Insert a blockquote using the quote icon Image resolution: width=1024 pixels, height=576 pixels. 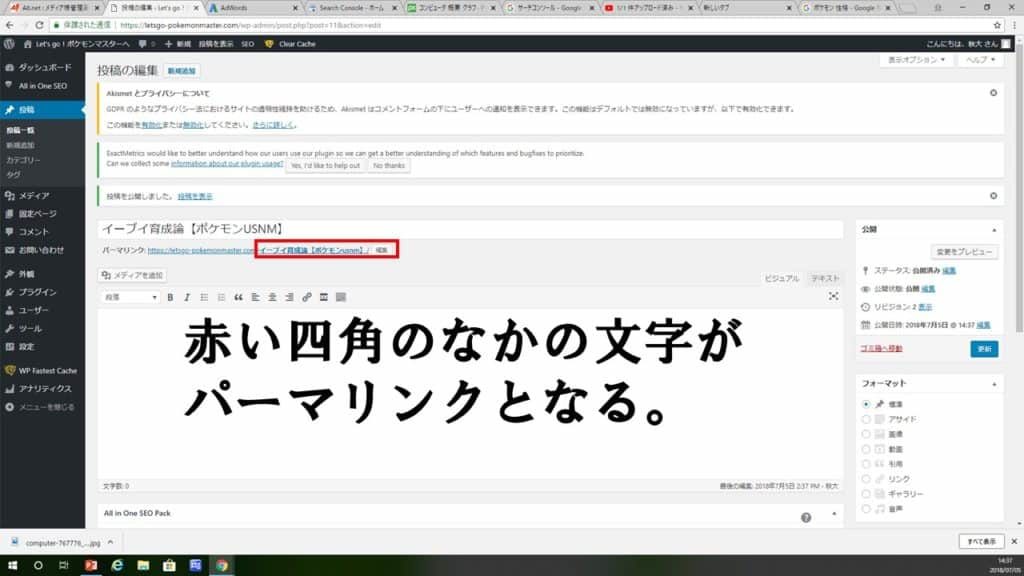238,297
